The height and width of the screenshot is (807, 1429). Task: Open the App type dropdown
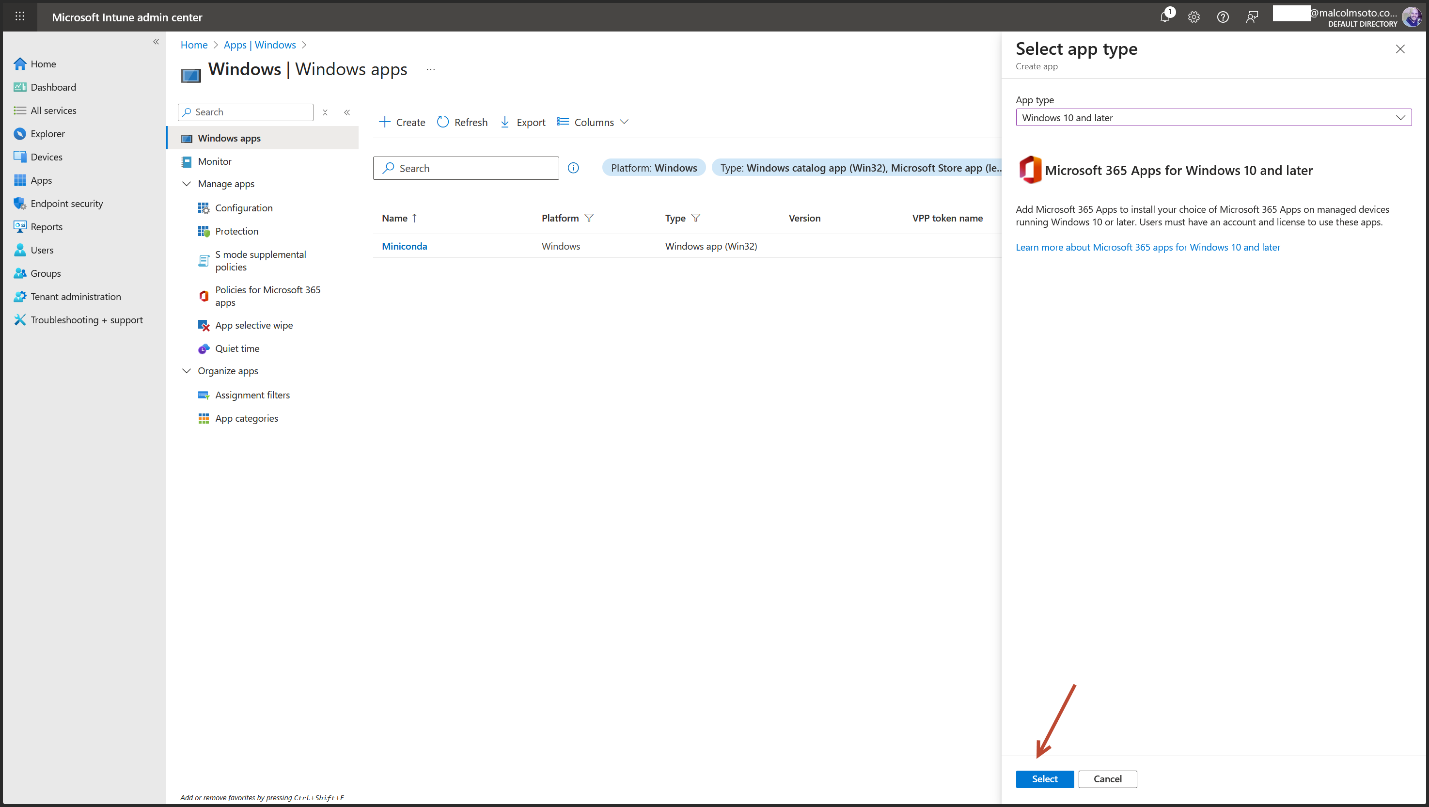tap(1212, 118)
